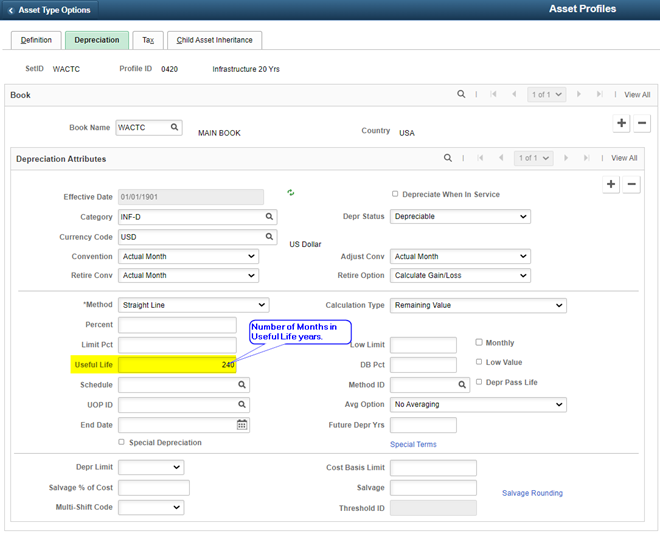
Task: Go to last row in Book section
Action: pos(599,94)
